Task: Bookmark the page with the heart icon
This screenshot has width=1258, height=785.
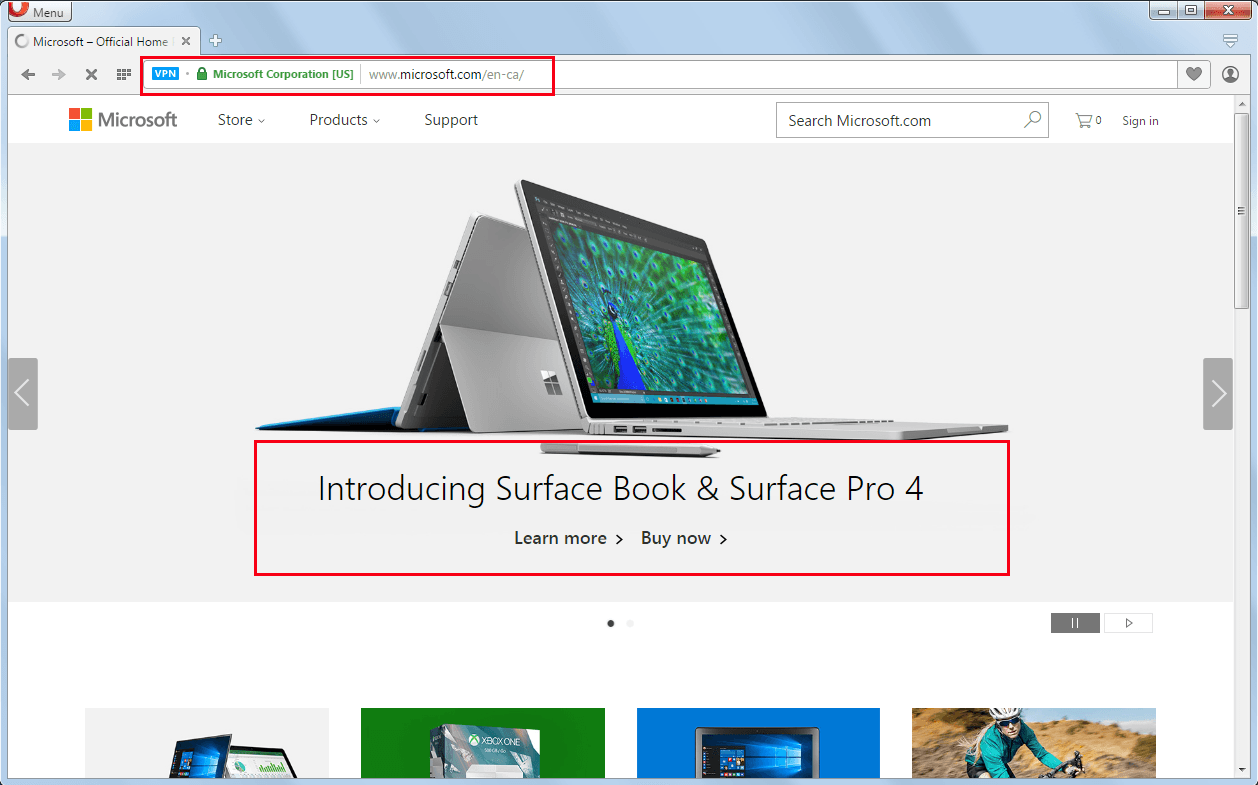Action: [x=1194, y=74]
